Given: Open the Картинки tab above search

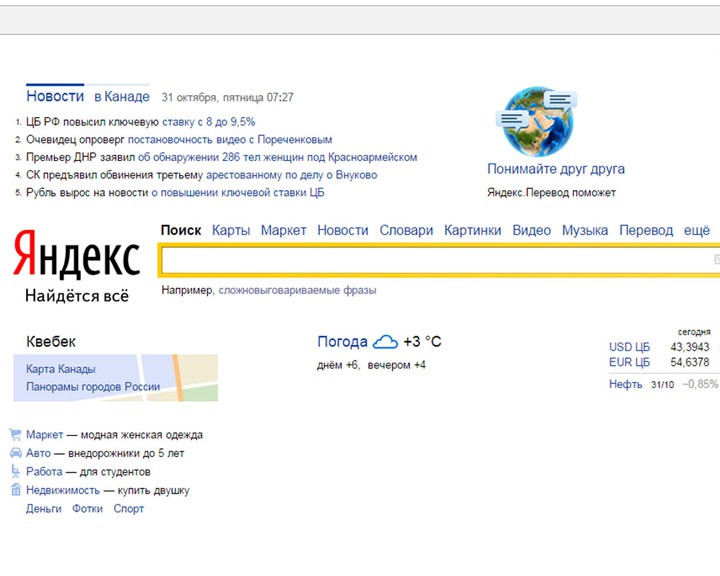Looking at the screenshot, I should point(472,230).
